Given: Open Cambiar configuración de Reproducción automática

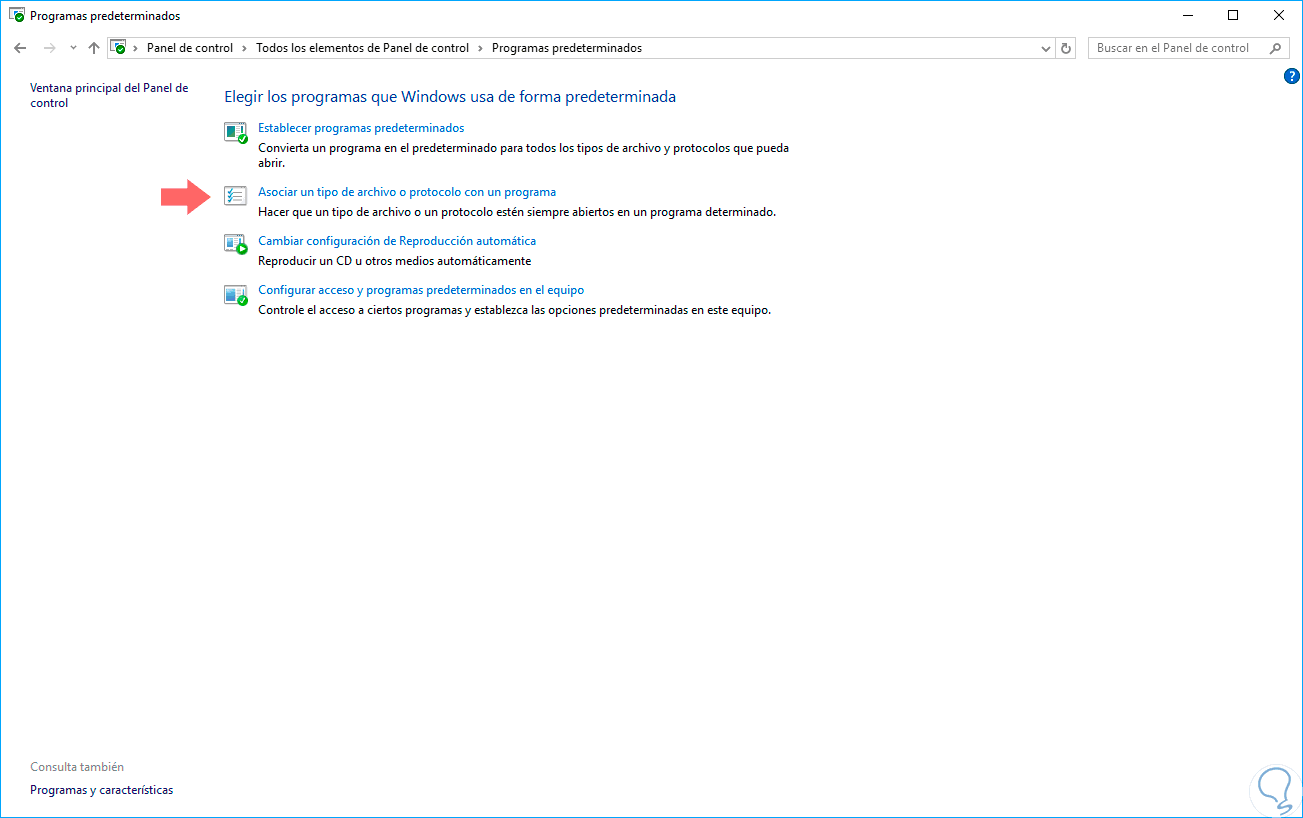Looking at the screenshot, I should 397,241.
